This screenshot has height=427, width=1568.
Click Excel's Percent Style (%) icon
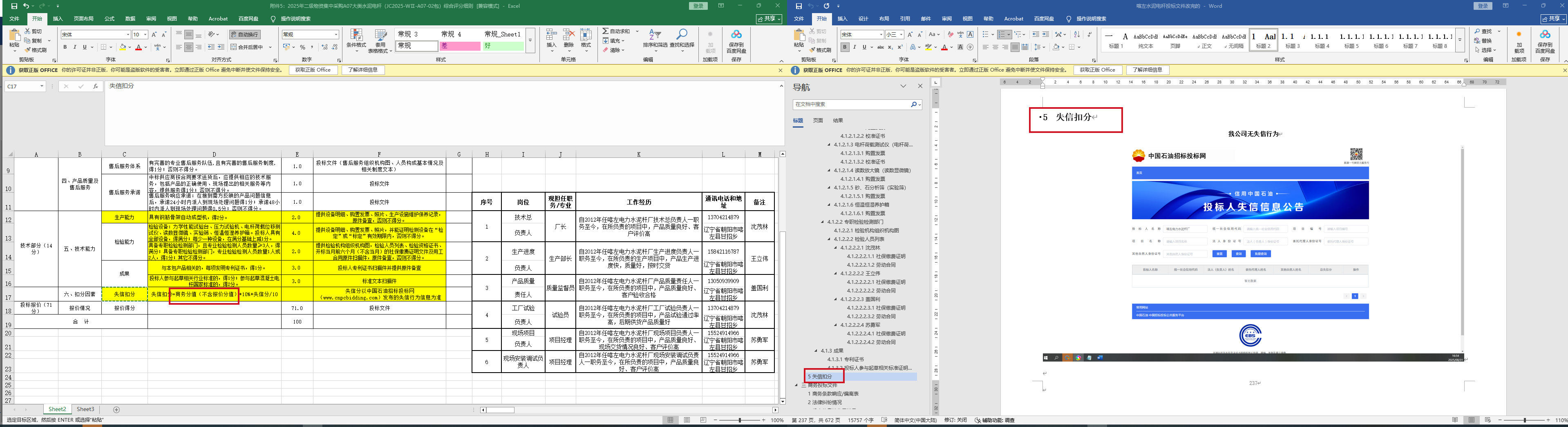pyautogui.click(x=302, y=47)
